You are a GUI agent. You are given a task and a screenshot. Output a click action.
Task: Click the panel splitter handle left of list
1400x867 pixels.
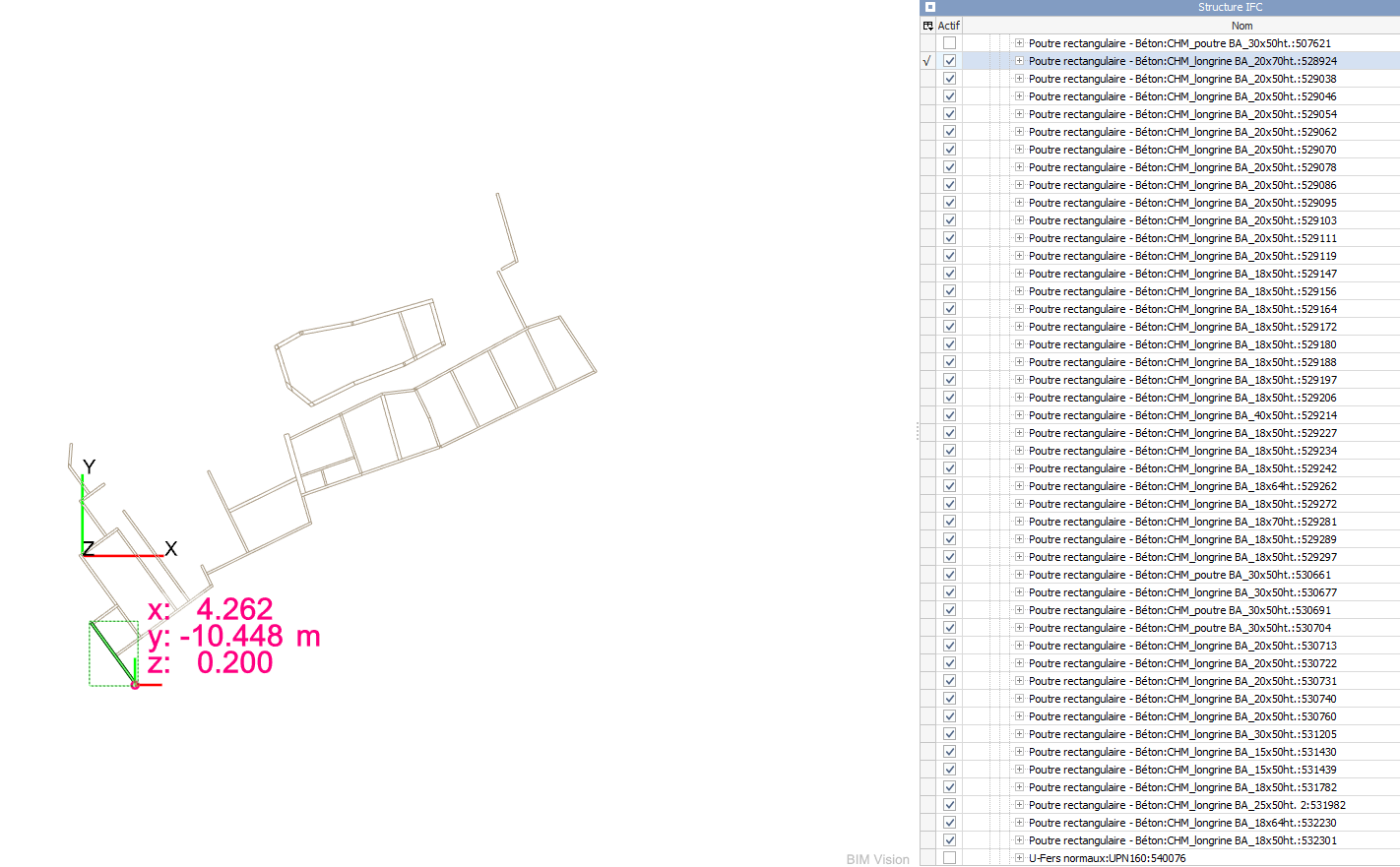917,432
